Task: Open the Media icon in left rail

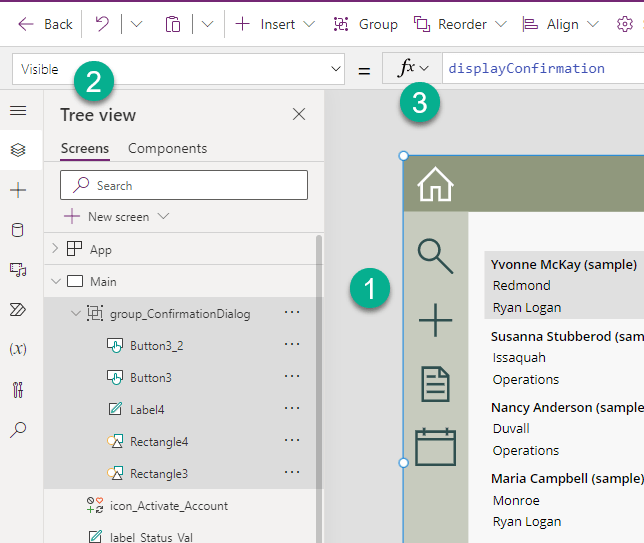Action: coord(18,270)
